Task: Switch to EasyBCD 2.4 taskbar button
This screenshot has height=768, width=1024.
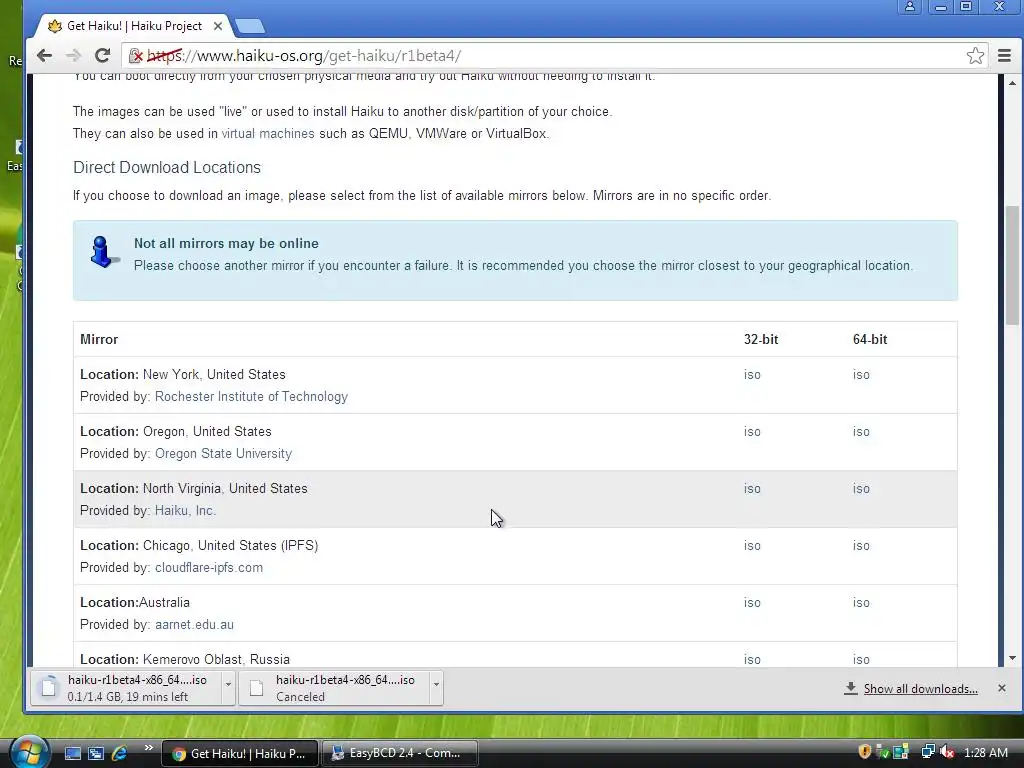Action: (x=399, y=753)
